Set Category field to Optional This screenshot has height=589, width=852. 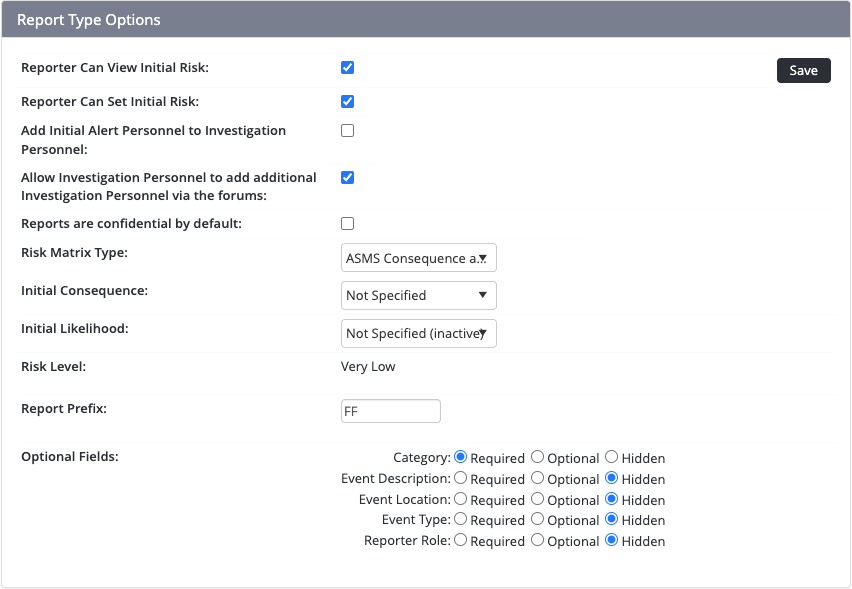539,458
